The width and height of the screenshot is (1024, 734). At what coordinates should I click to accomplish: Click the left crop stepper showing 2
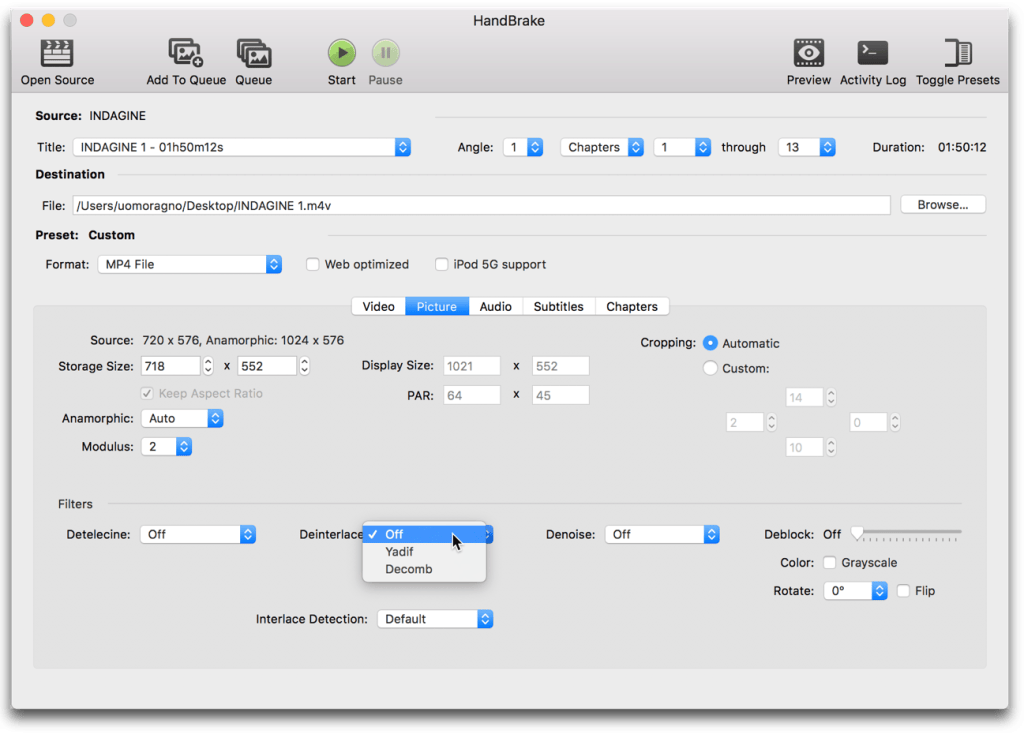771,423
